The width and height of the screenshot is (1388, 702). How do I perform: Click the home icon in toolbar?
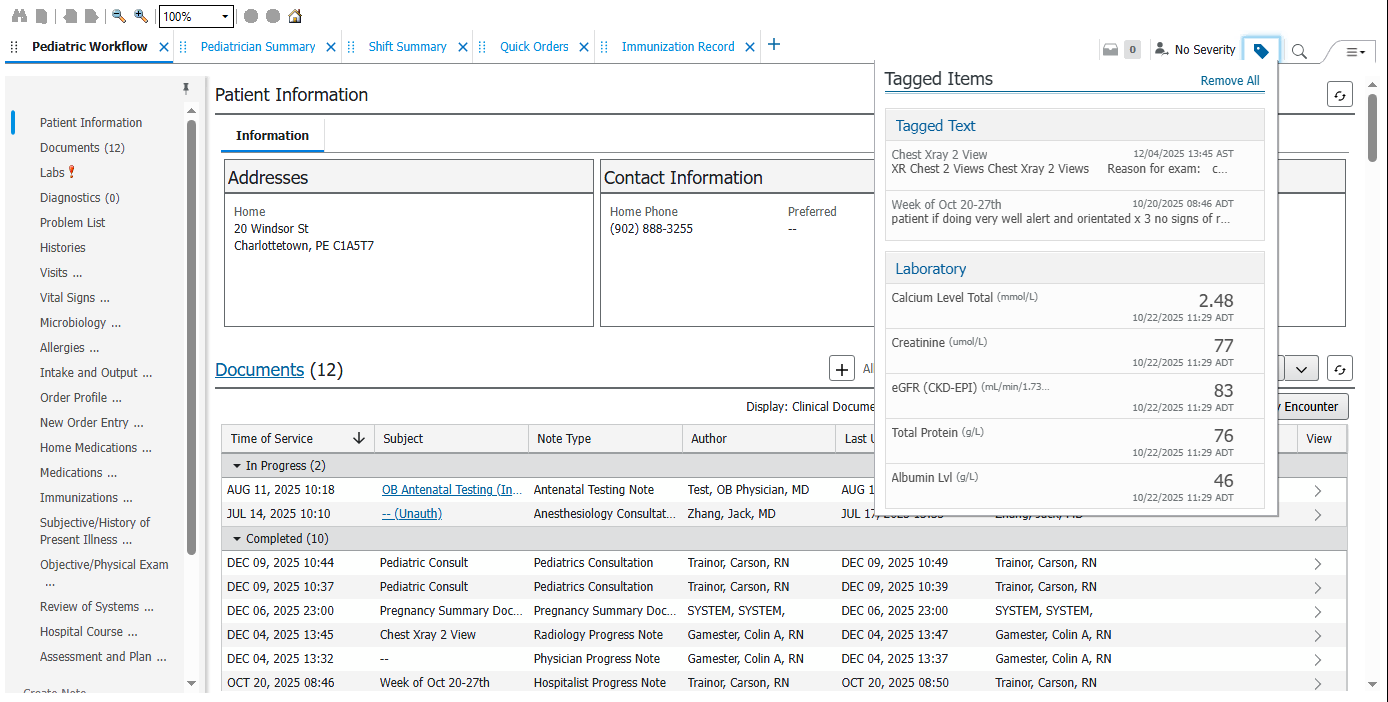(294, 16)
